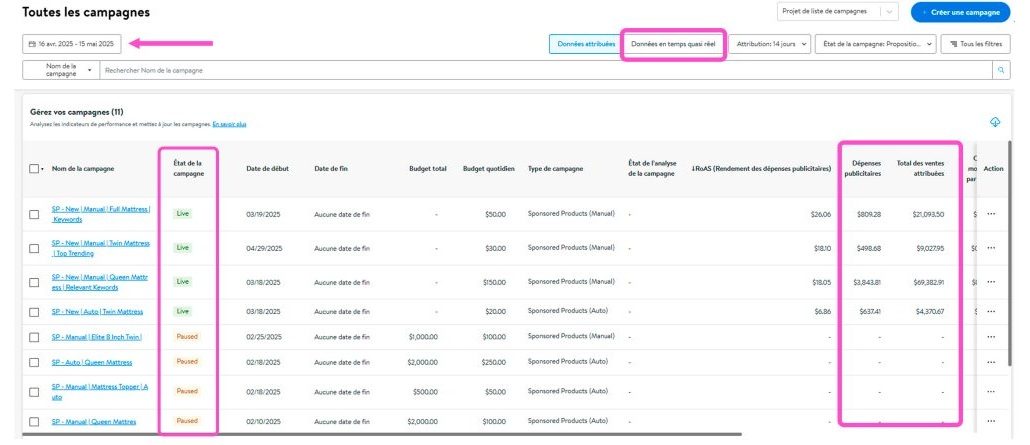Click the $69,382.91 sales value
Viewport: 1030px width, 445px height.
click(928, 283)
